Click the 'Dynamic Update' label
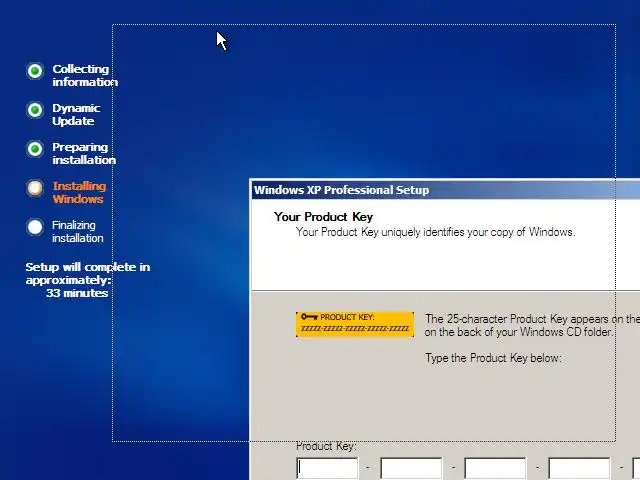Viewport: 640px width, 480px height. 76,114
